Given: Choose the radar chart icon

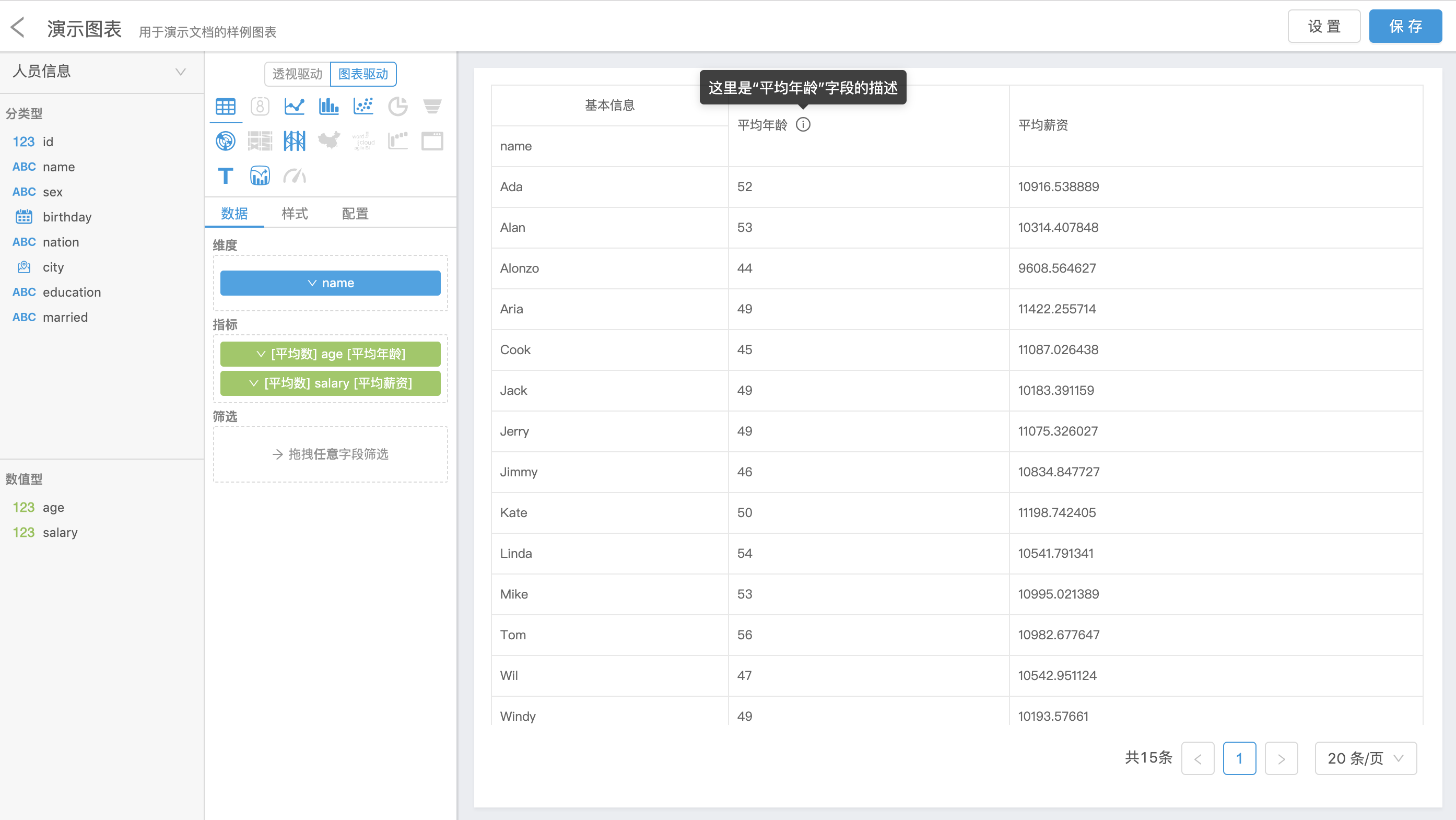Looking at the screenshot, I should [226, 140].
